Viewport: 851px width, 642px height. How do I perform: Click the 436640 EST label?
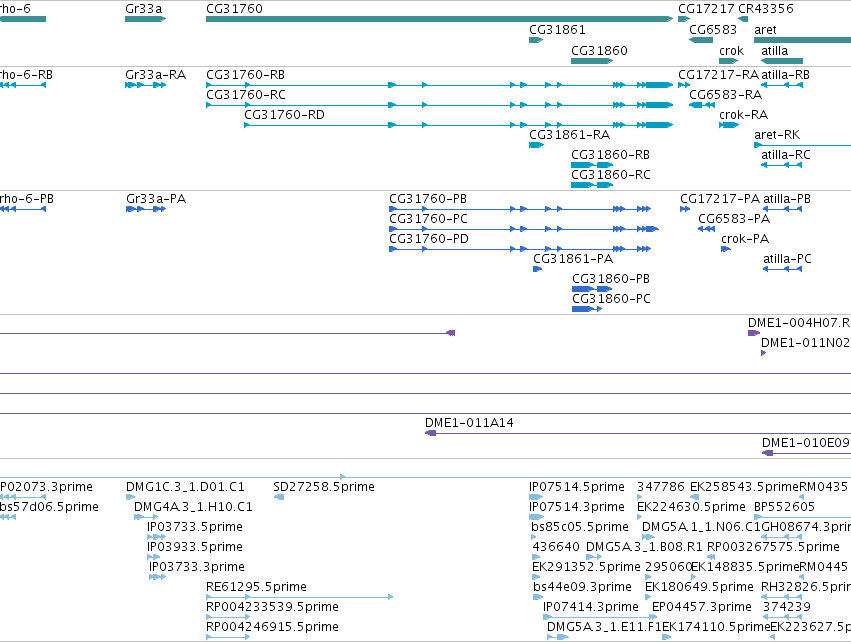[556, 547]
